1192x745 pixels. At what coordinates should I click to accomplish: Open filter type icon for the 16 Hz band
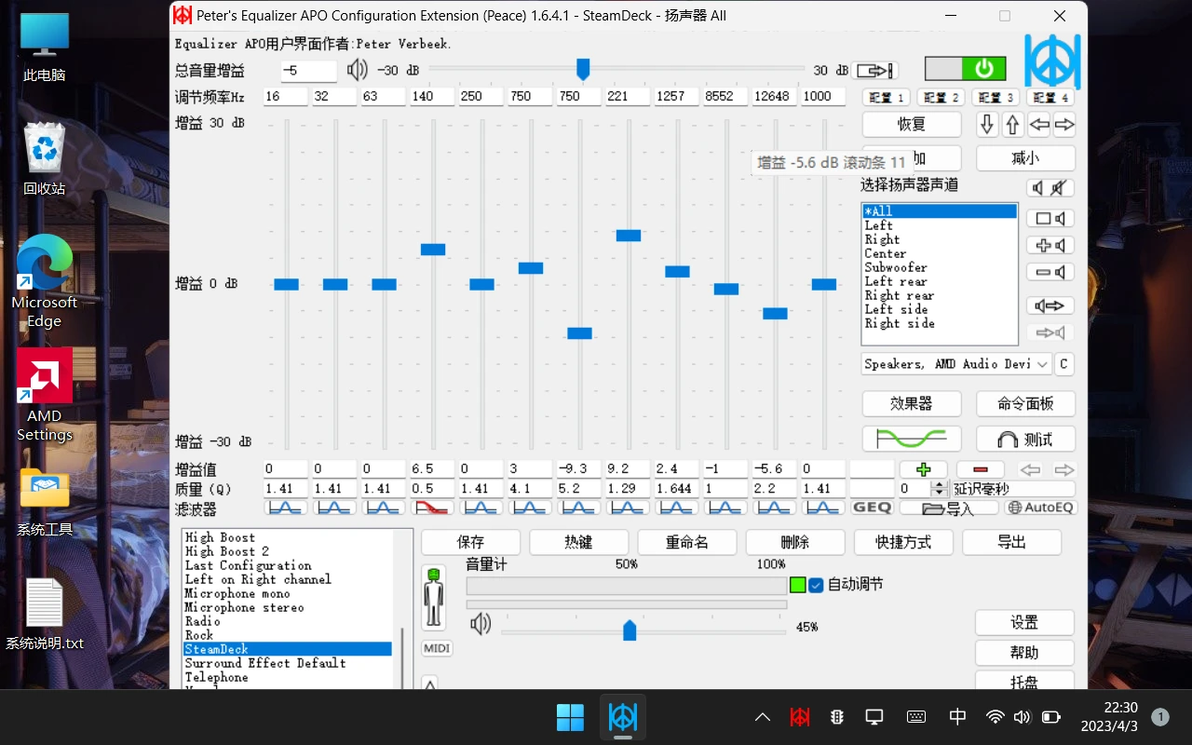(286, 507)
